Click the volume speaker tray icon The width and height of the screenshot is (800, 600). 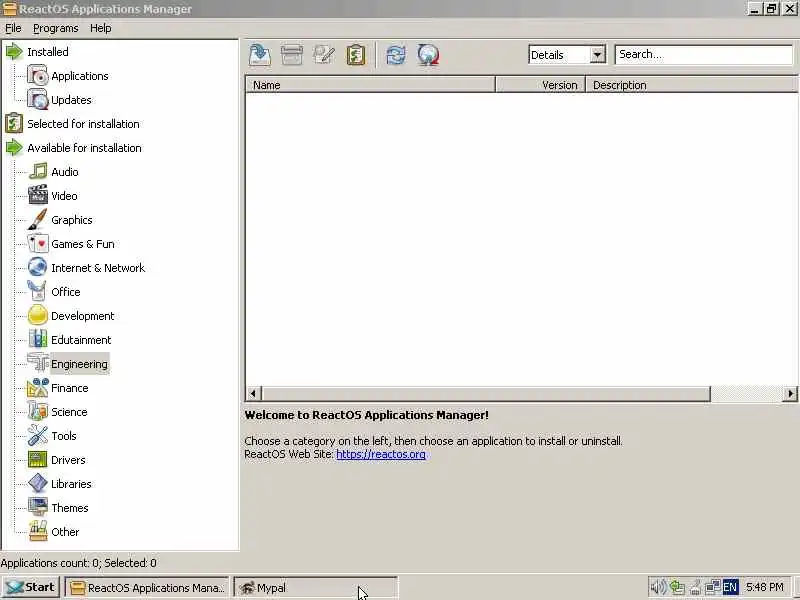pos(658,587)
